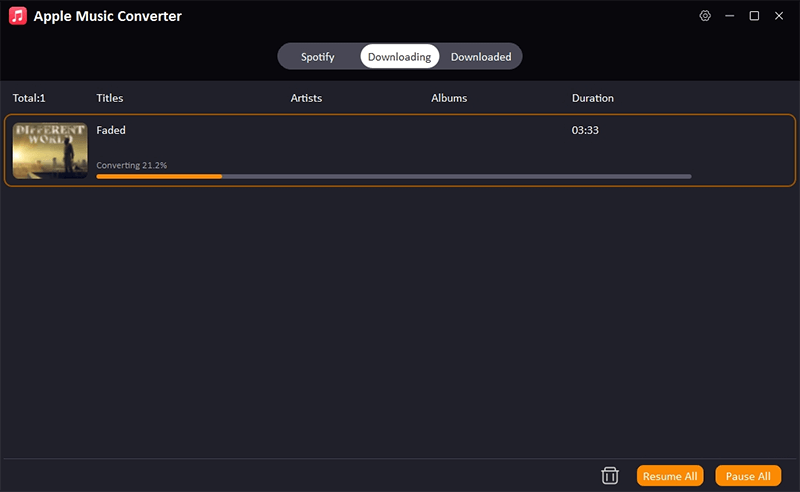Open the Downloaded tab
This screenshot has width=800, height=492.
(x=481, y=57)
